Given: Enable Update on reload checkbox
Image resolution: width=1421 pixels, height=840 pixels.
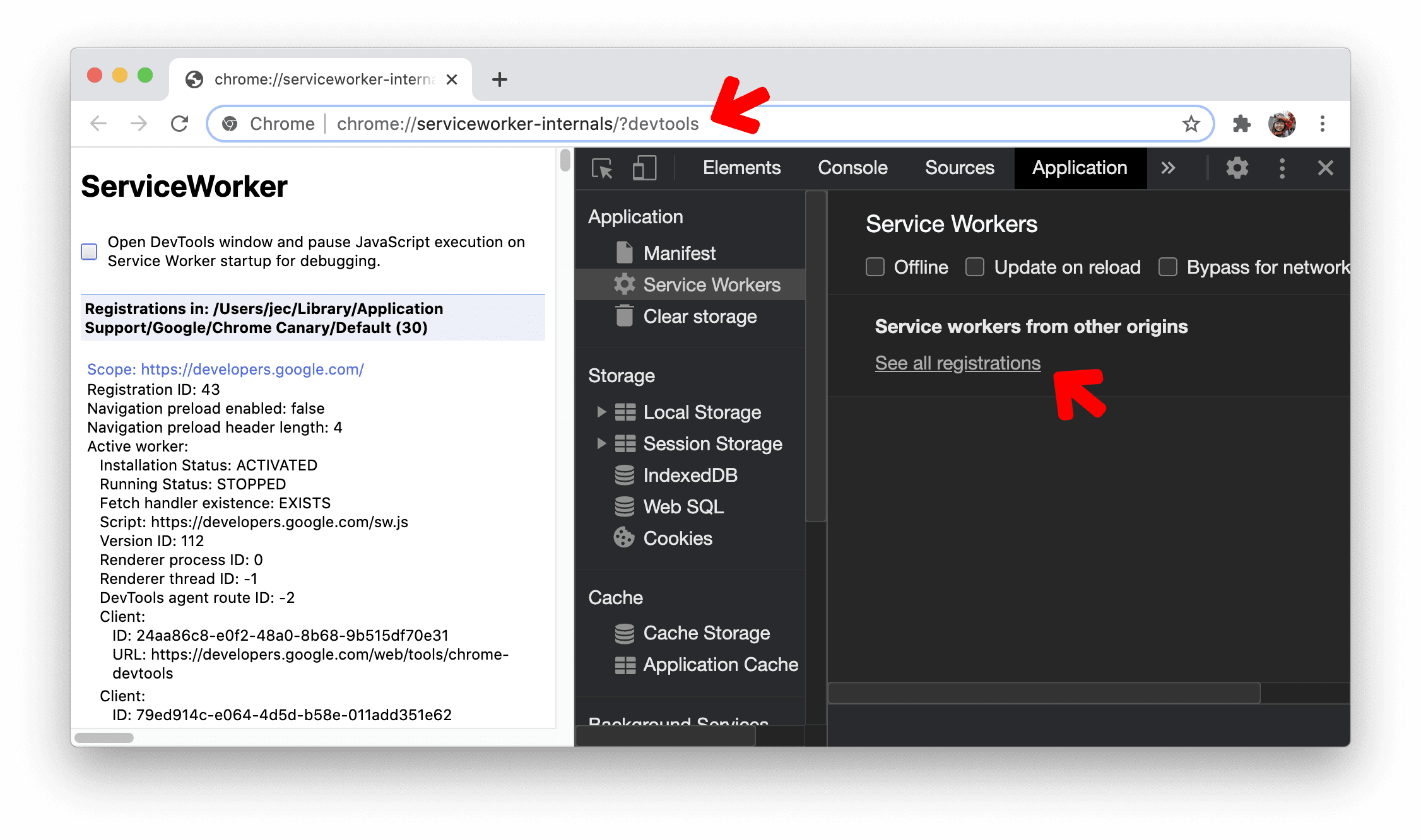Looking at the screenshot, I should point(975,267).
